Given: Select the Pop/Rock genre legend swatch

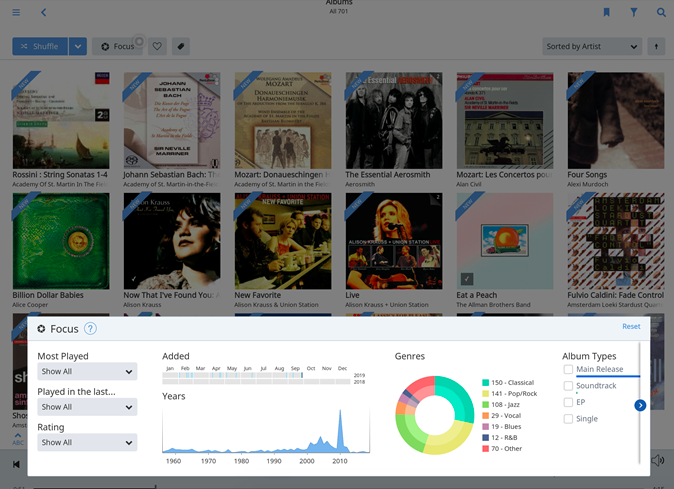Looking at the screenshot, I should 485,394.
